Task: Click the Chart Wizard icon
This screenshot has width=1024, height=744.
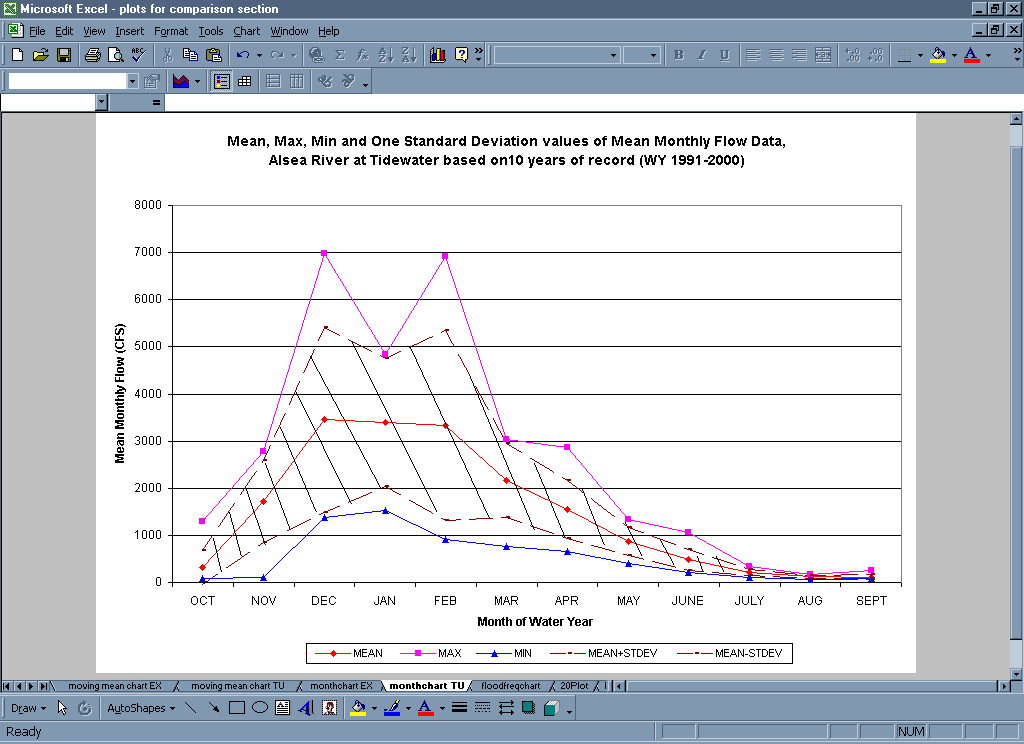Action: pos(437,55)
